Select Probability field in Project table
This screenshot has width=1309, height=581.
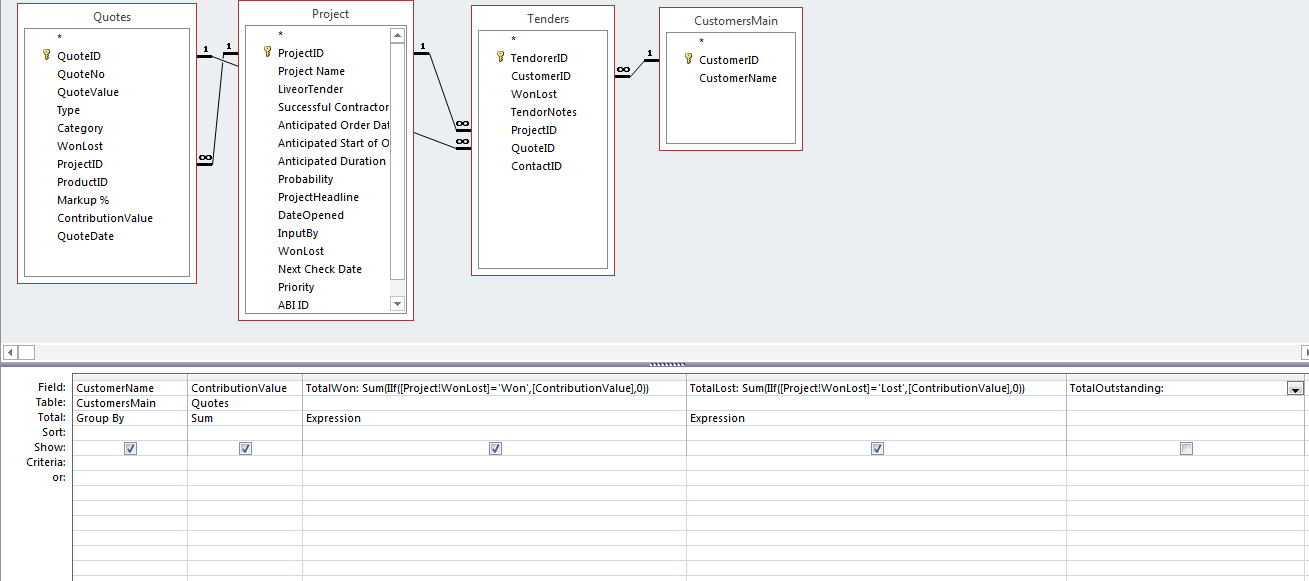[x=306, y=179]
